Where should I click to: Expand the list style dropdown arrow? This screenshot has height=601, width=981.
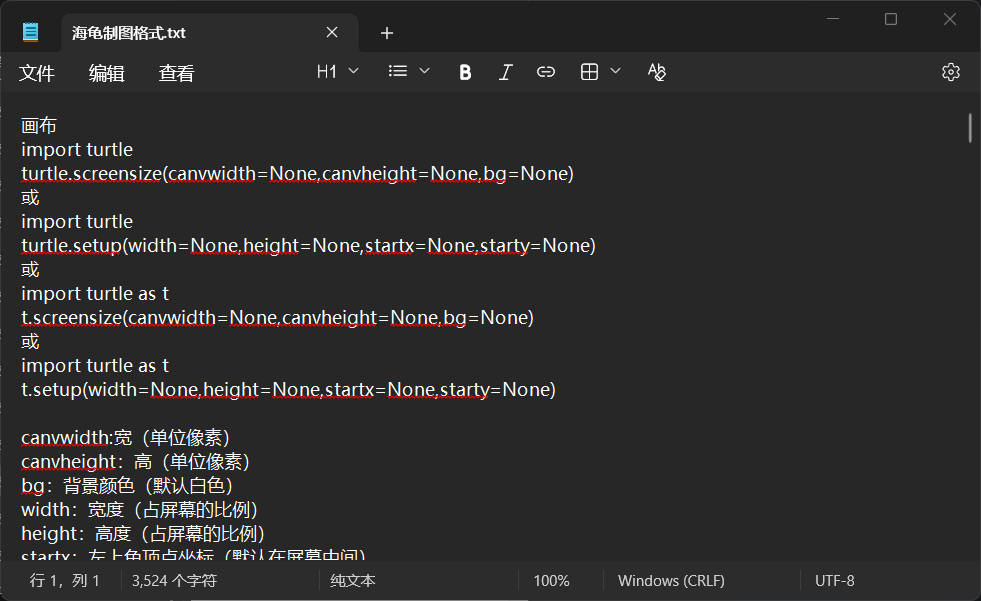[x=424, y=72]
